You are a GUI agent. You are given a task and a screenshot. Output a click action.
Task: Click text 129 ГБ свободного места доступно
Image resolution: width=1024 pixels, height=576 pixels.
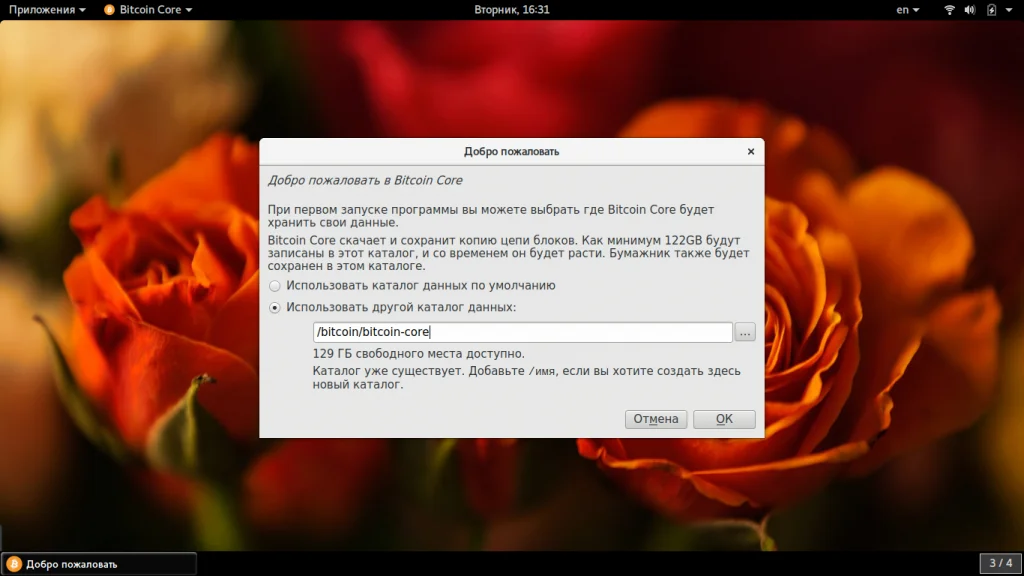click(x=419, y=353)
